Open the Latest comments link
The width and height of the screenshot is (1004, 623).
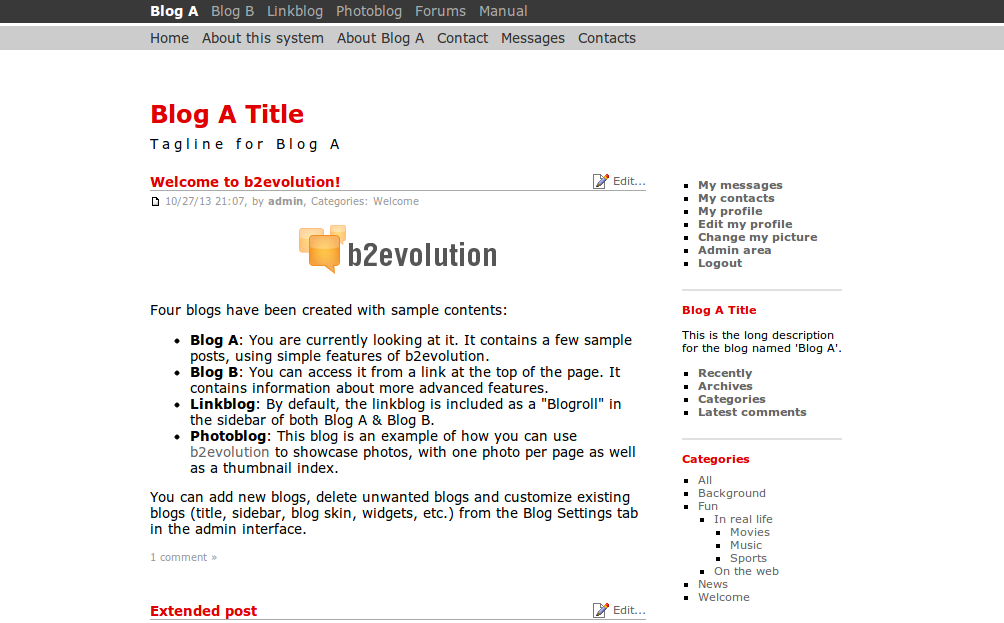[x=752, y=412]
